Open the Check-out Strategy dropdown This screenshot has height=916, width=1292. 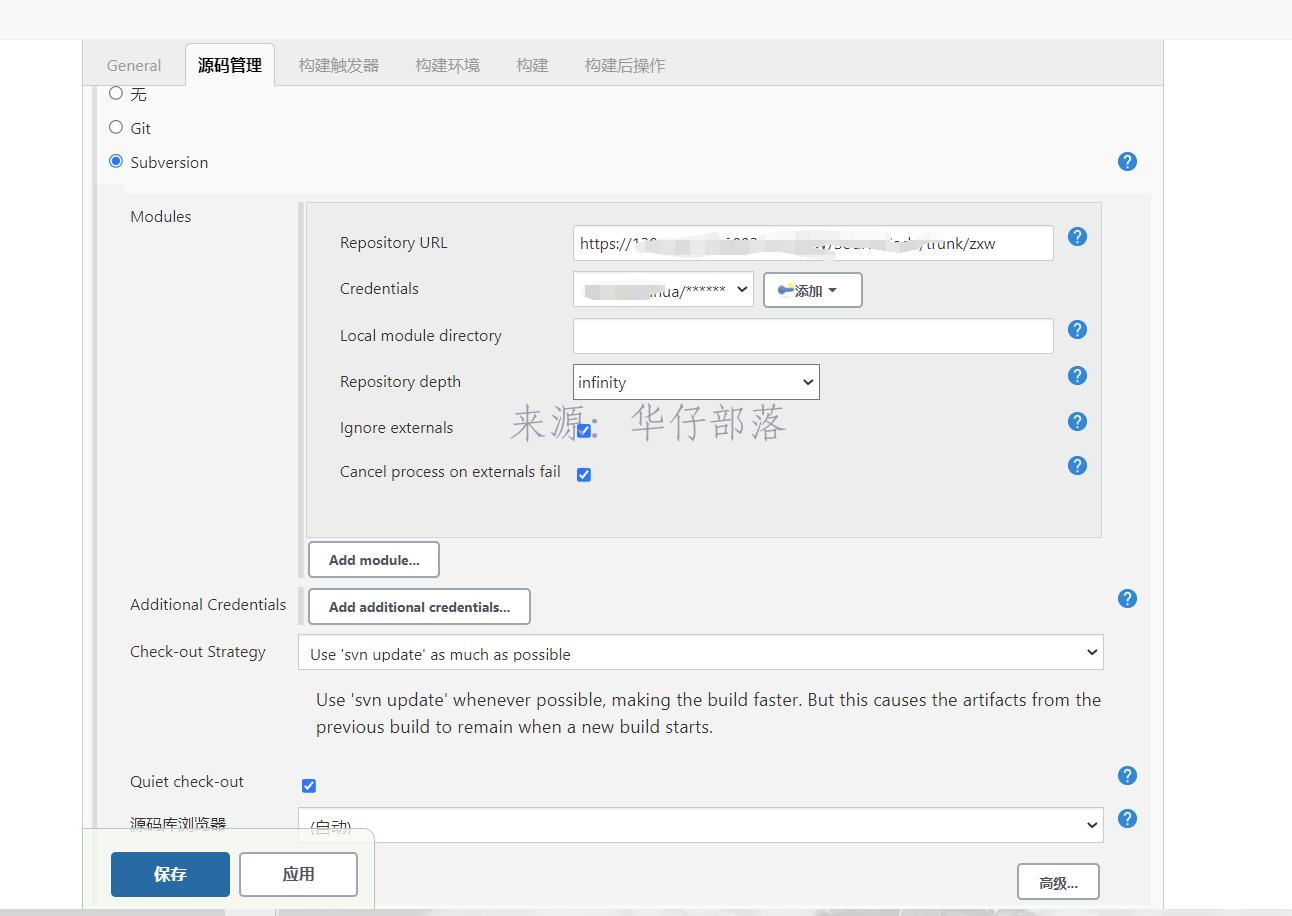click(701, 653)
